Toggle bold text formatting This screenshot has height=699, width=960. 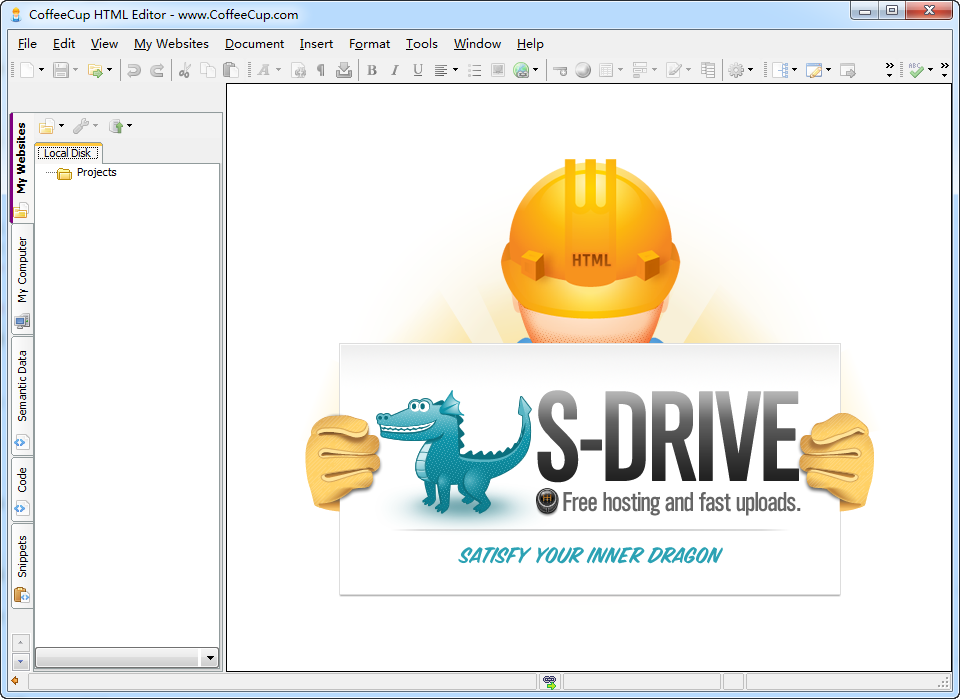pyautogui.click(x=371, y=70)
